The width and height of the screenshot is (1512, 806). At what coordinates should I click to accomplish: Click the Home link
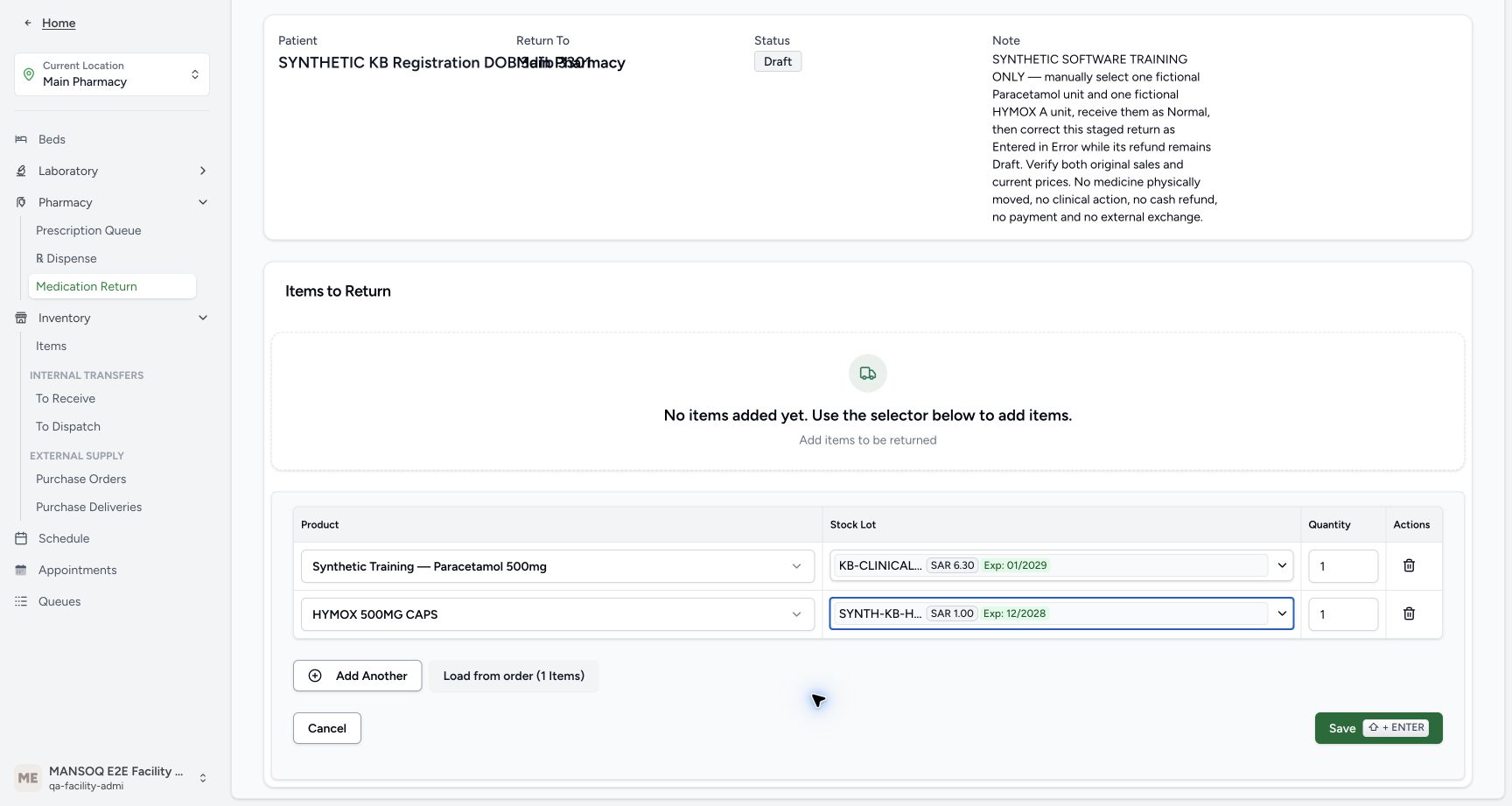pyautogui.click(x=59, y=23)
